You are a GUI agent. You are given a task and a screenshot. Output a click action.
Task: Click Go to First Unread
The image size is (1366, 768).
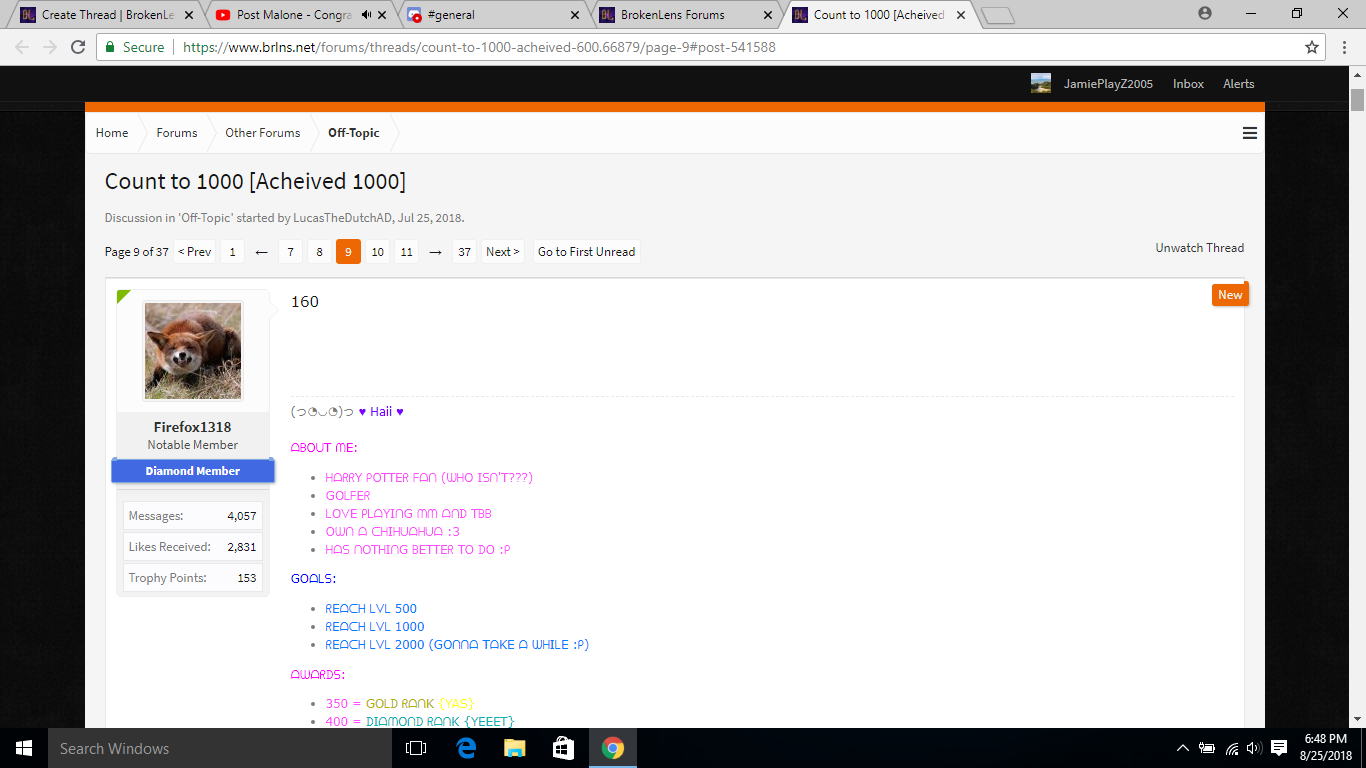[586, 252]
